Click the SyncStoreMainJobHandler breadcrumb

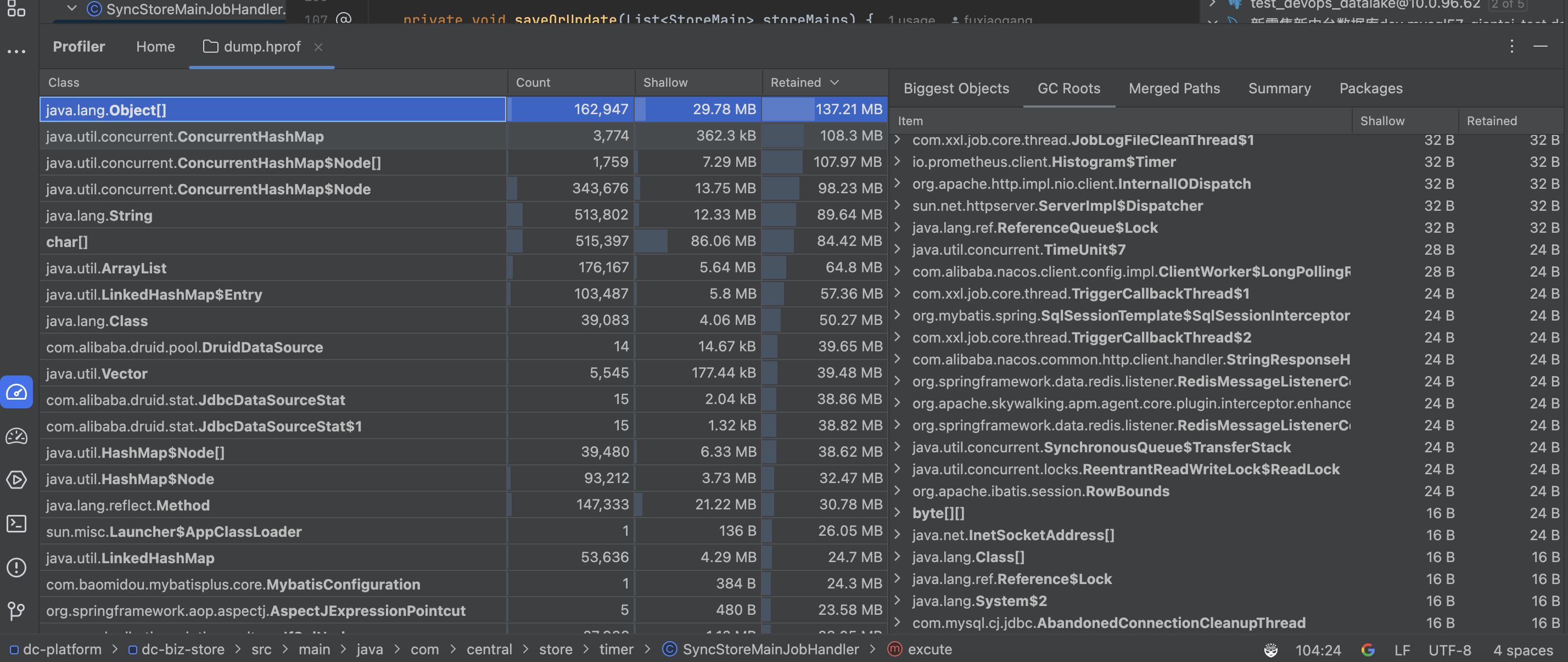[x=770, y=650]
